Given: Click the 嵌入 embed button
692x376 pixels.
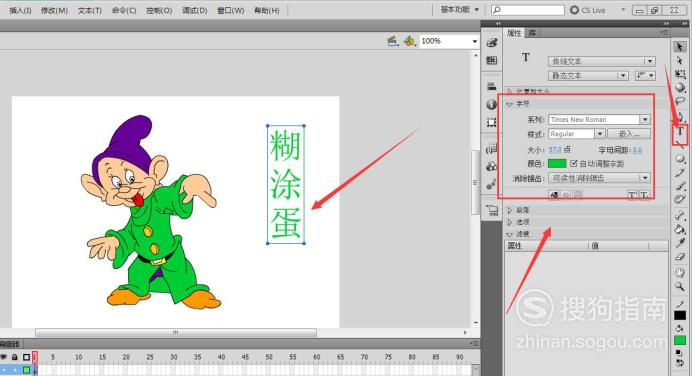Looking at the screenshot, I should pyautogui.click(x=629, y=134).
